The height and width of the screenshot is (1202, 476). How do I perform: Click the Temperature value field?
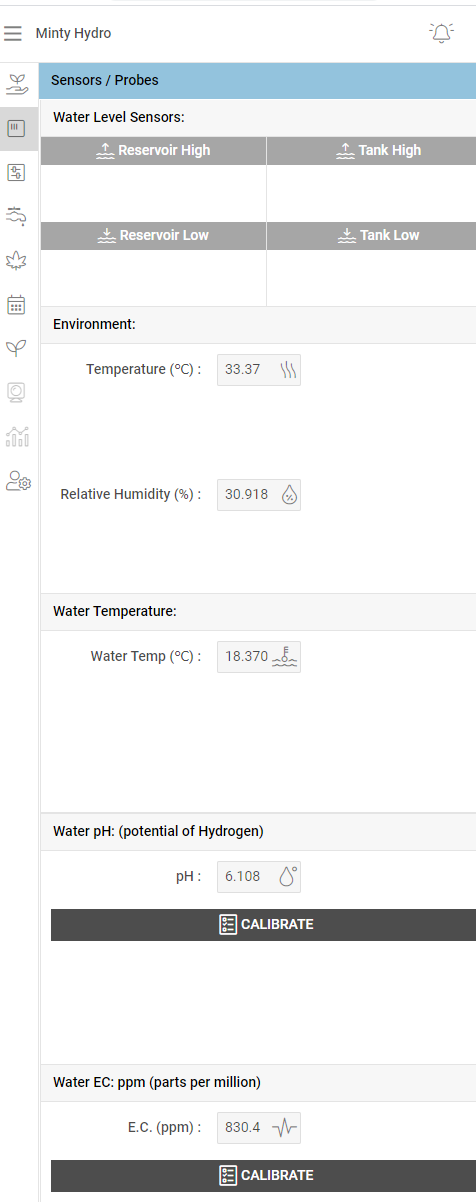pos(259,369)
